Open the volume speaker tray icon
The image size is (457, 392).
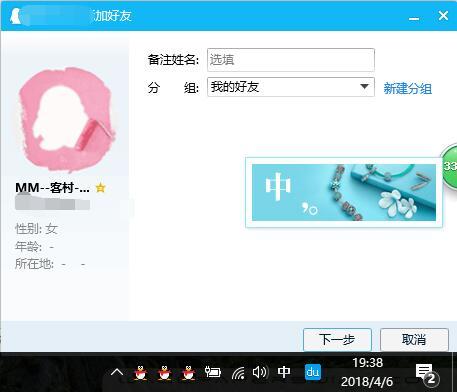click(x=260, y=372)
